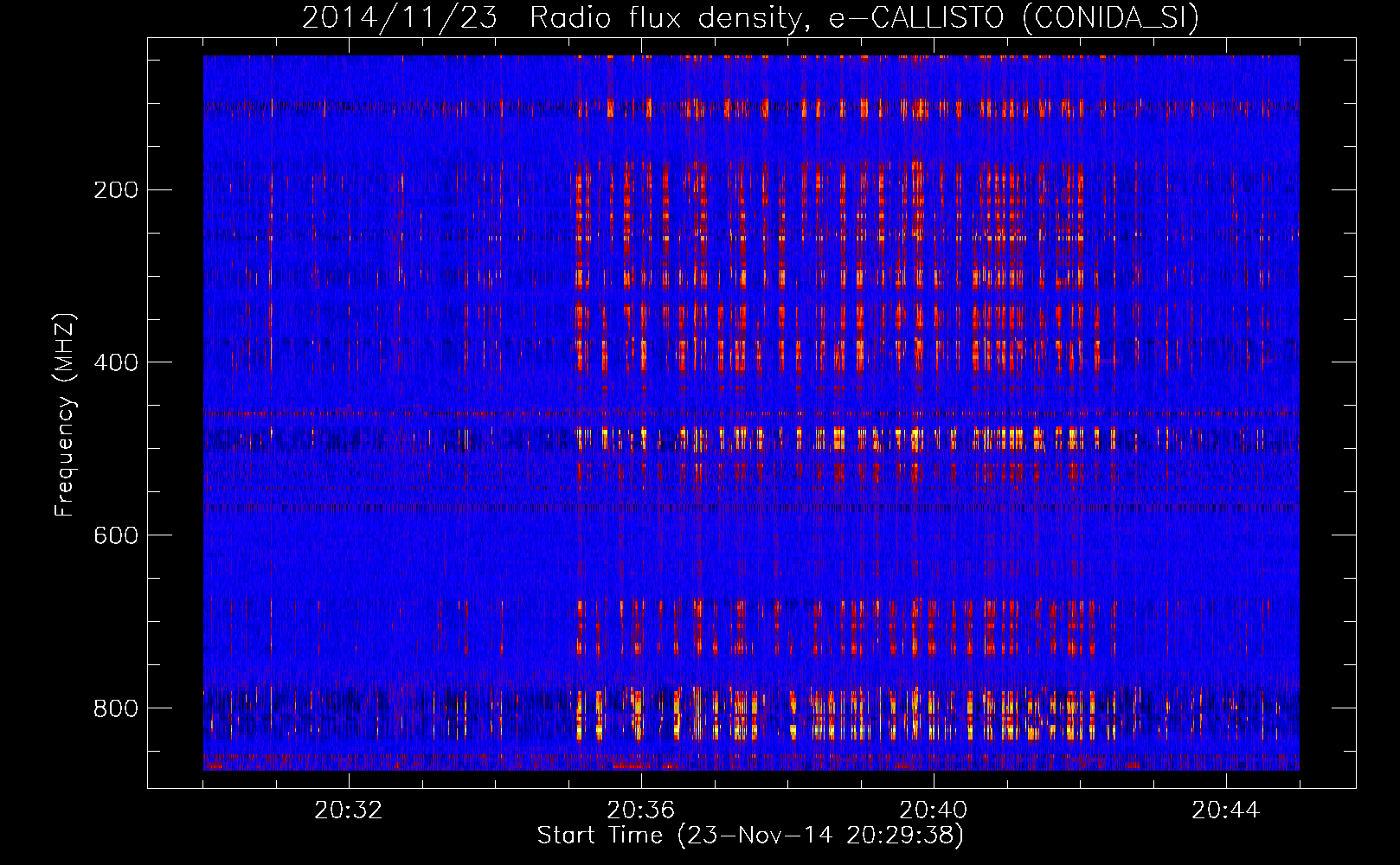The height and width of the screenshot is (865, 1400).
Task: Click the 'Frequency (MHZ)' y-axis label
Action: click(64, 415)
